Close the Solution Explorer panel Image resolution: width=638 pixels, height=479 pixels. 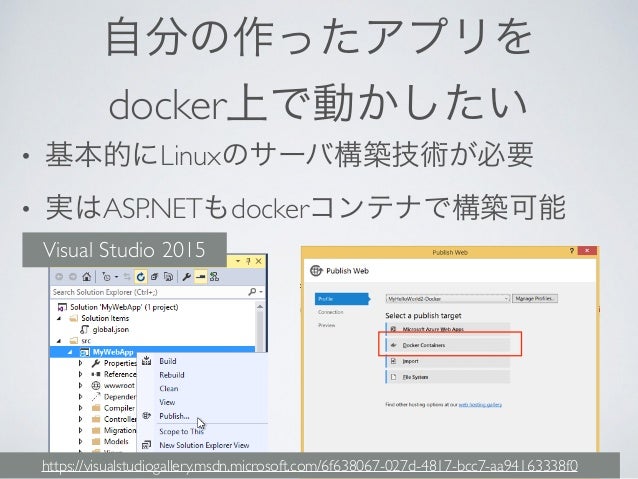pyautogui.click(x=258, y=261)
